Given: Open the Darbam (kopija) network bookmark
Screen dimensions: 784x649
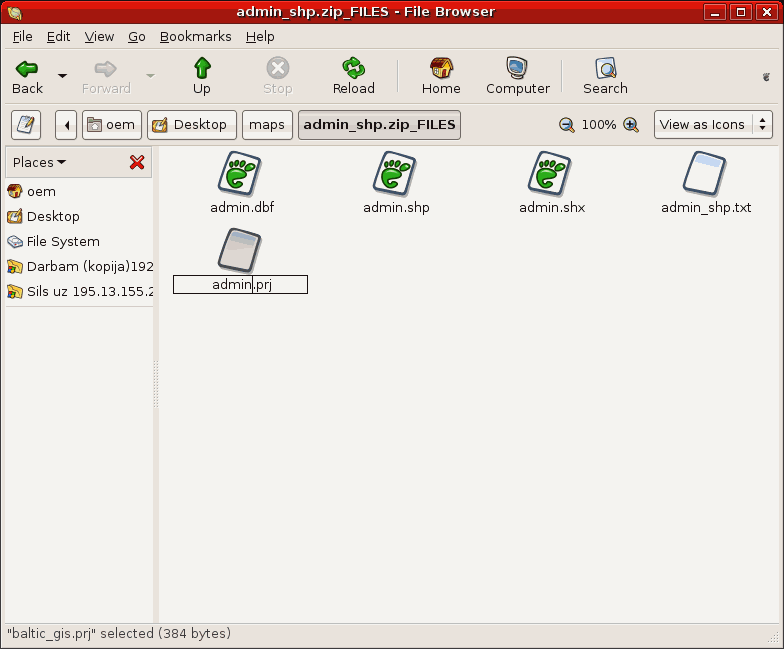Looking at the screenshot, I should click(79, 266).
